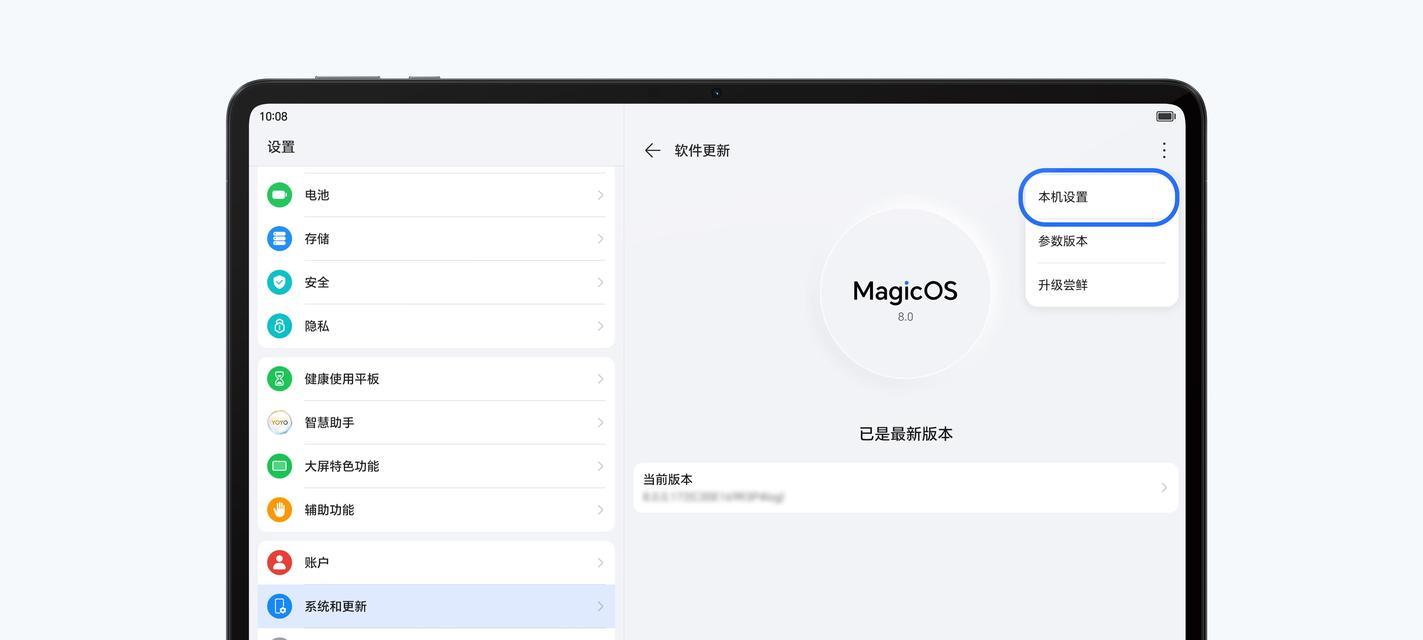Tap the battery status icon

coord(1165,116)
